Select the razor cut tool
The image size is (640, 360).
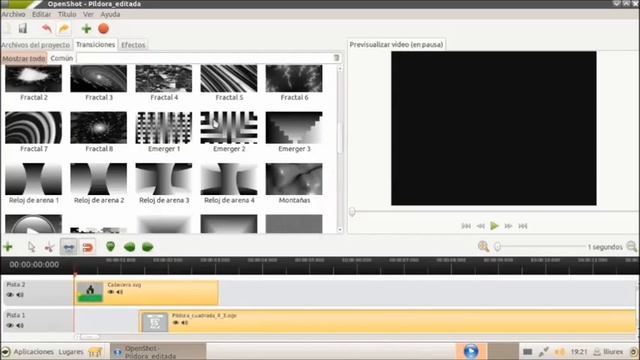(49, 247)
